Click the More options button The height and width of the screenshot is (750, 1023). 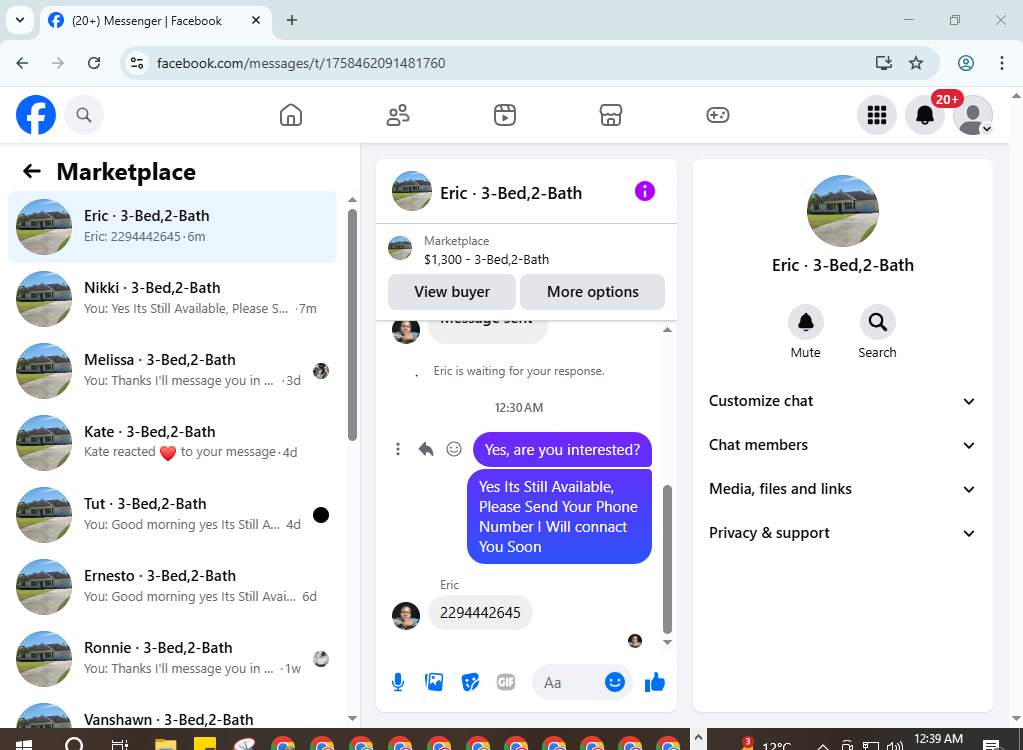[x=592, y=292]
